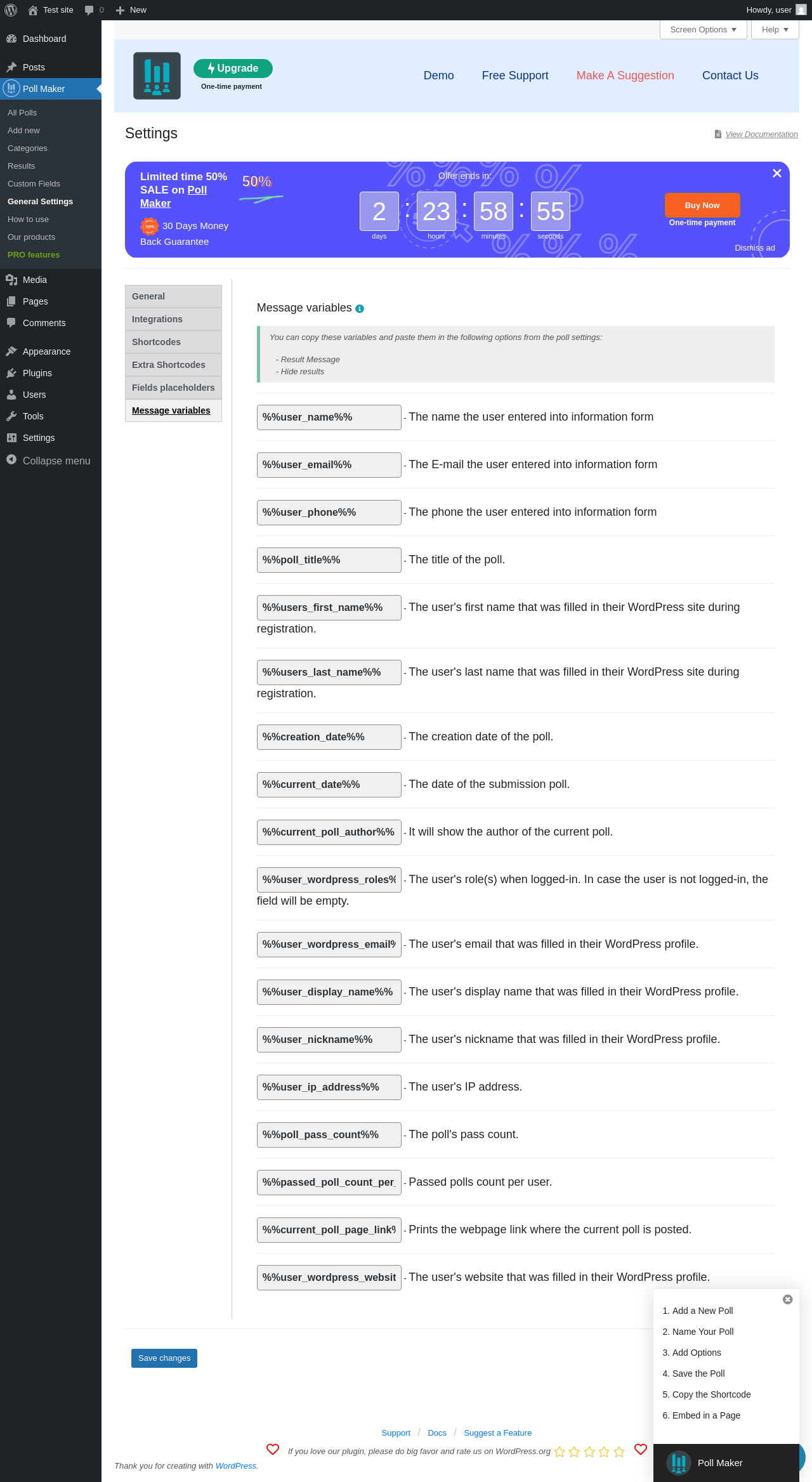This screenshot has height=1482, width=812.
Task: Click the Poll Maker plugin logo
Action: coord(157,75)
